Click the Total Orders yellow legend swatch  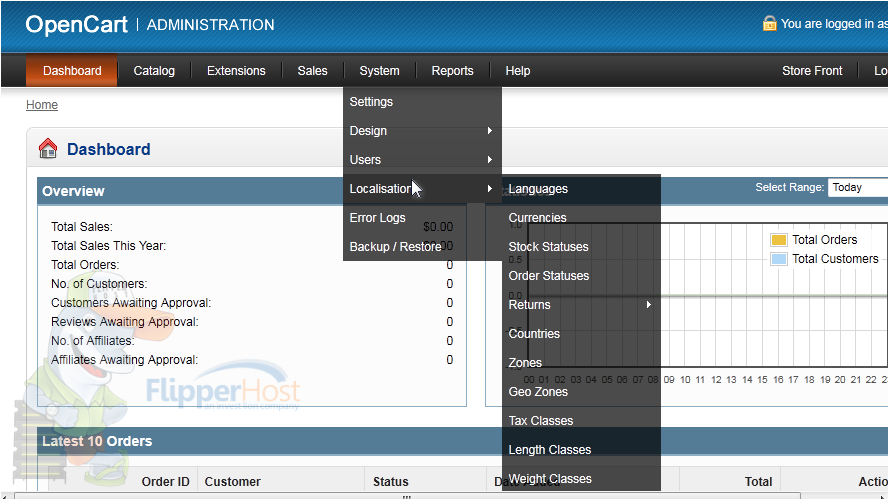[779, 240]
